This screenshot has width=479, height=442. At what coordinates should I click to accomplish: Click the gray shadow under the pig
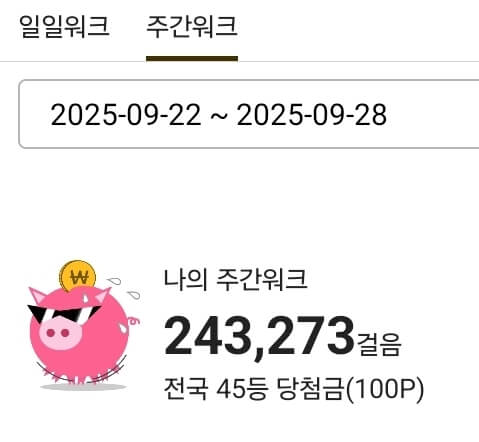(83, 387)
